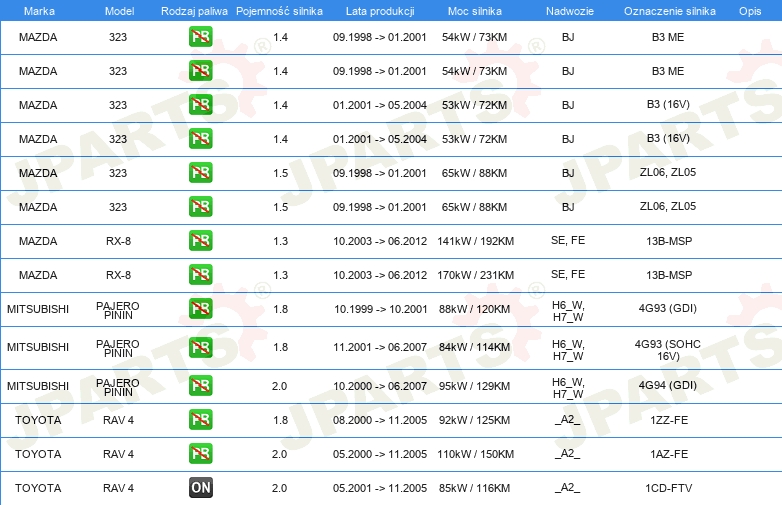
Task: Click engine code 1ZZ-FE
Action: point(669,420)
